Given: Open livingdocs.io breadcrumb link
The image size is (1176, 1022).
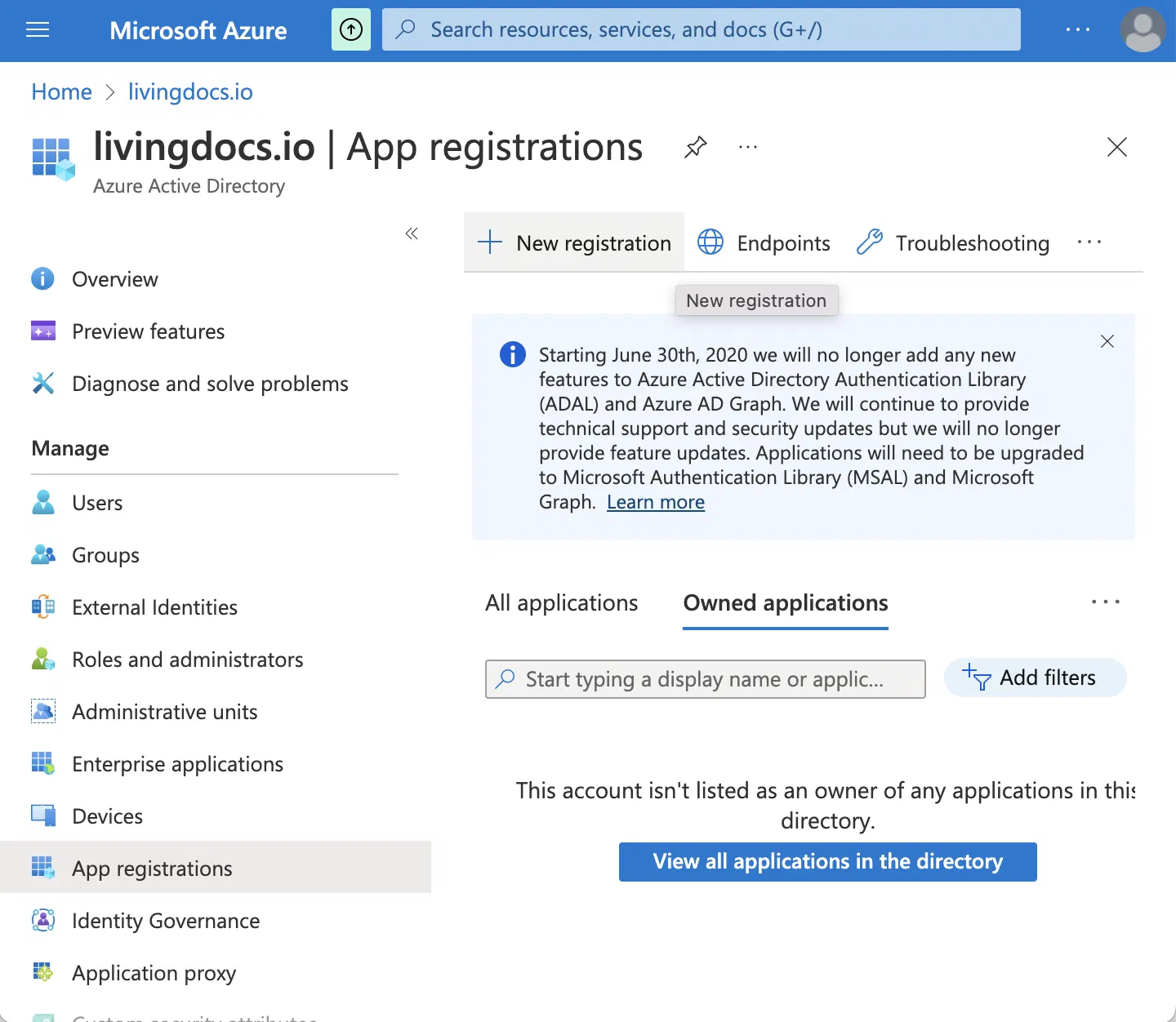Looking at the screenshot, I should (x=190, y=92).
